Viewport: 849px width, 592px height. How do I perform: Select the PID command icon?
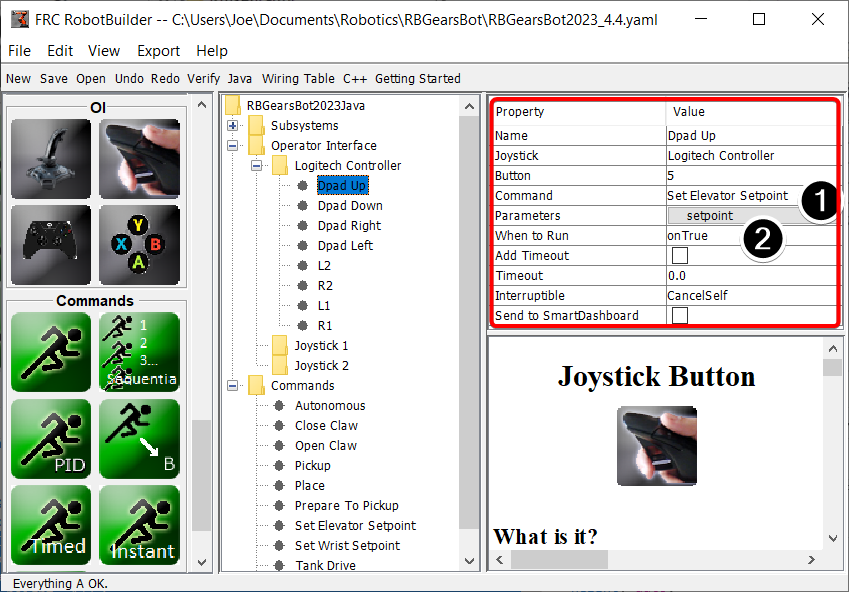pyautogui.click(x=50, y=438)
